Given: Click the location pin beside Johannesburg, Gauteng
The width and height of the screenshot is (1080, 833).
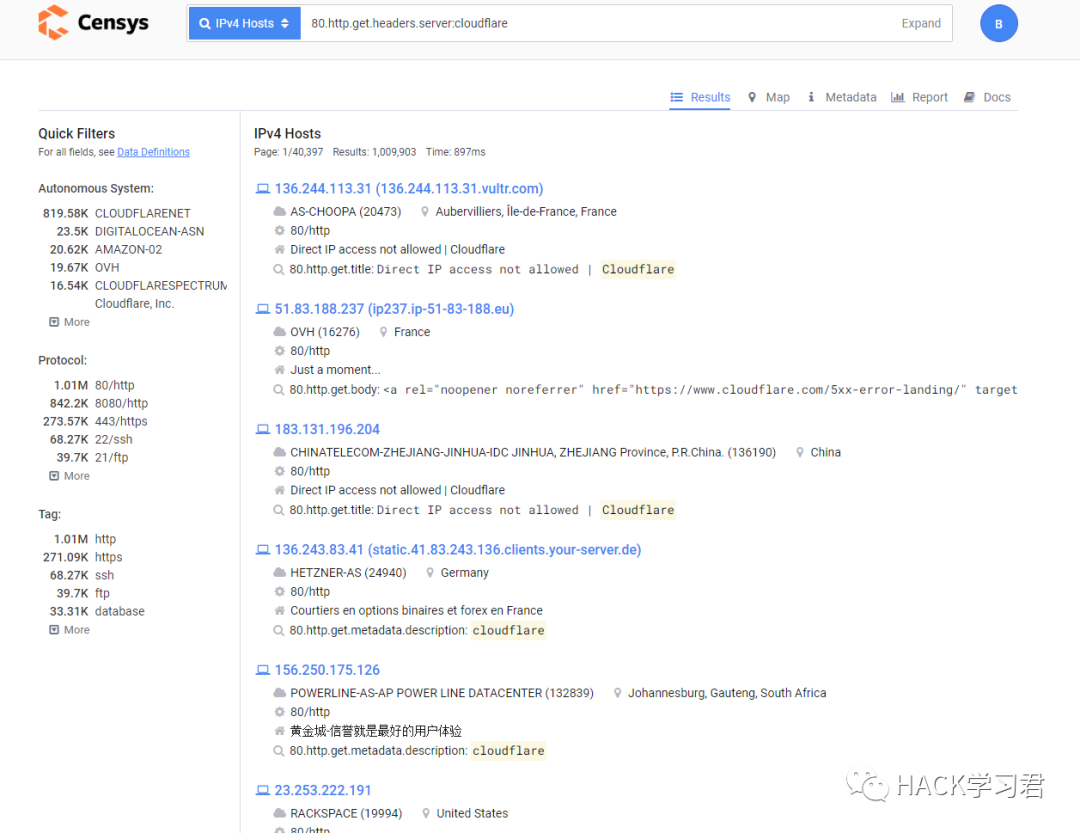Looking at the screenshot, I should coord(618,693).
